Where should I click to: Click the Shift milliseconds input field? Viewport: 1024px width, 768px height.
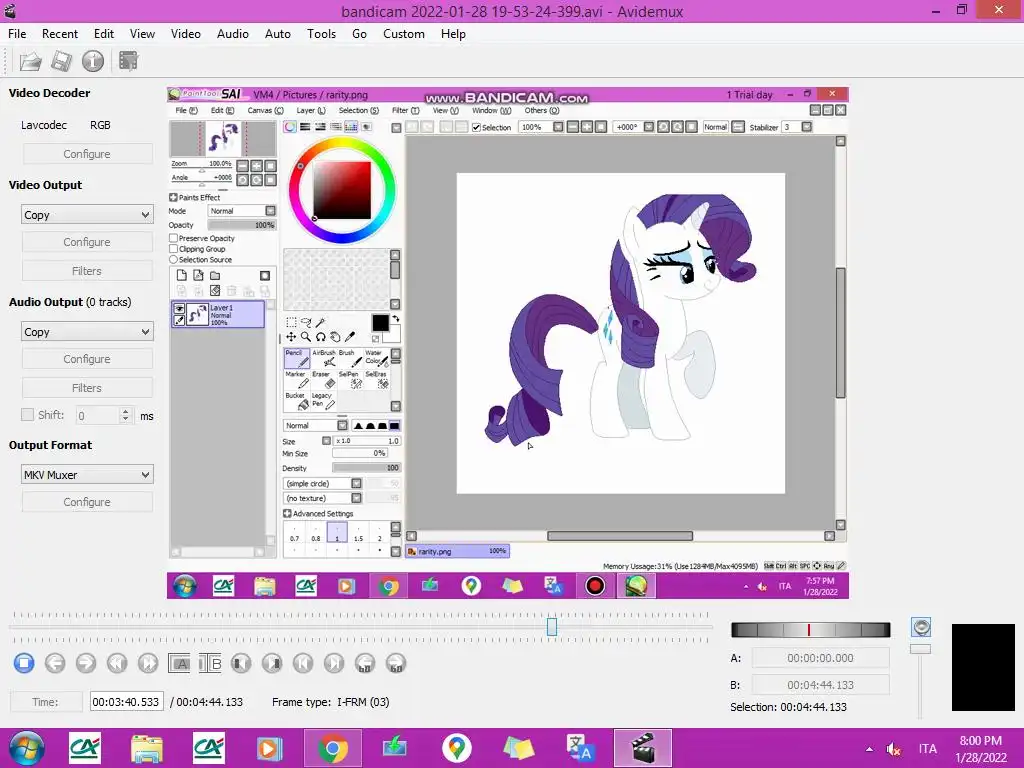point(98,415)
